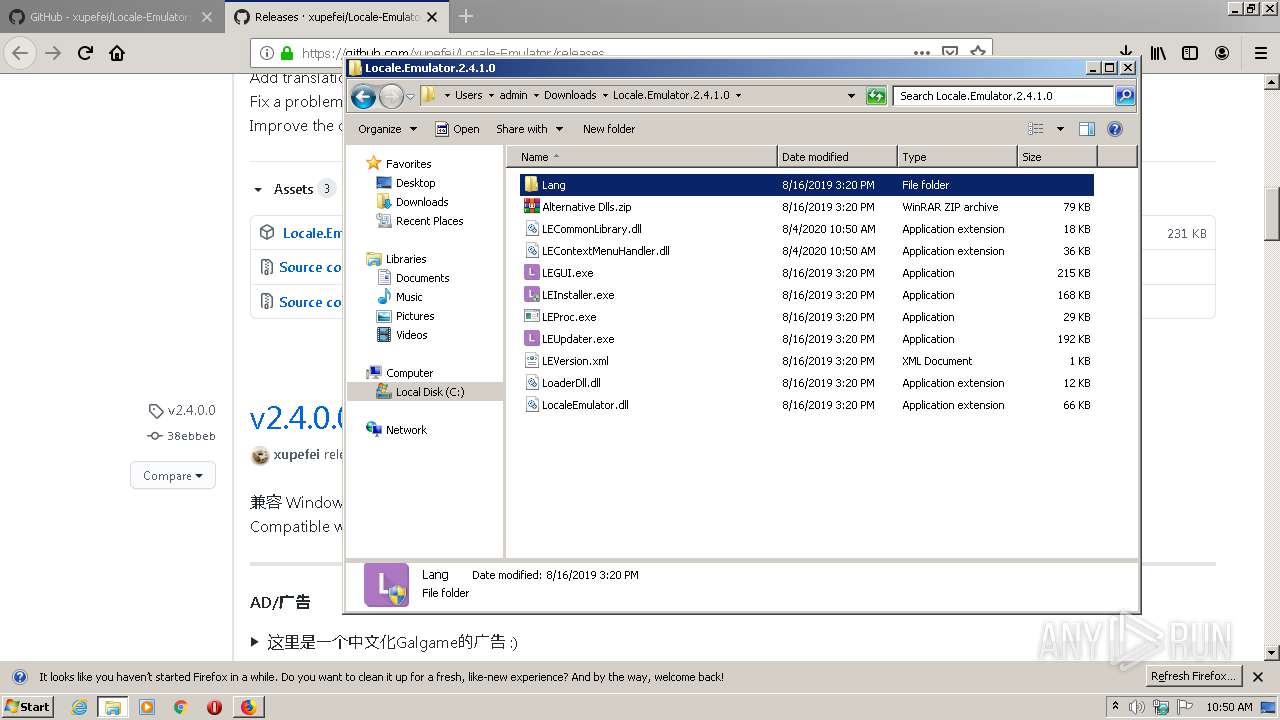Open a new Firefox tab
Image resolution: width=1280 pixels, height=720 pixels.
tap(466, 16)
